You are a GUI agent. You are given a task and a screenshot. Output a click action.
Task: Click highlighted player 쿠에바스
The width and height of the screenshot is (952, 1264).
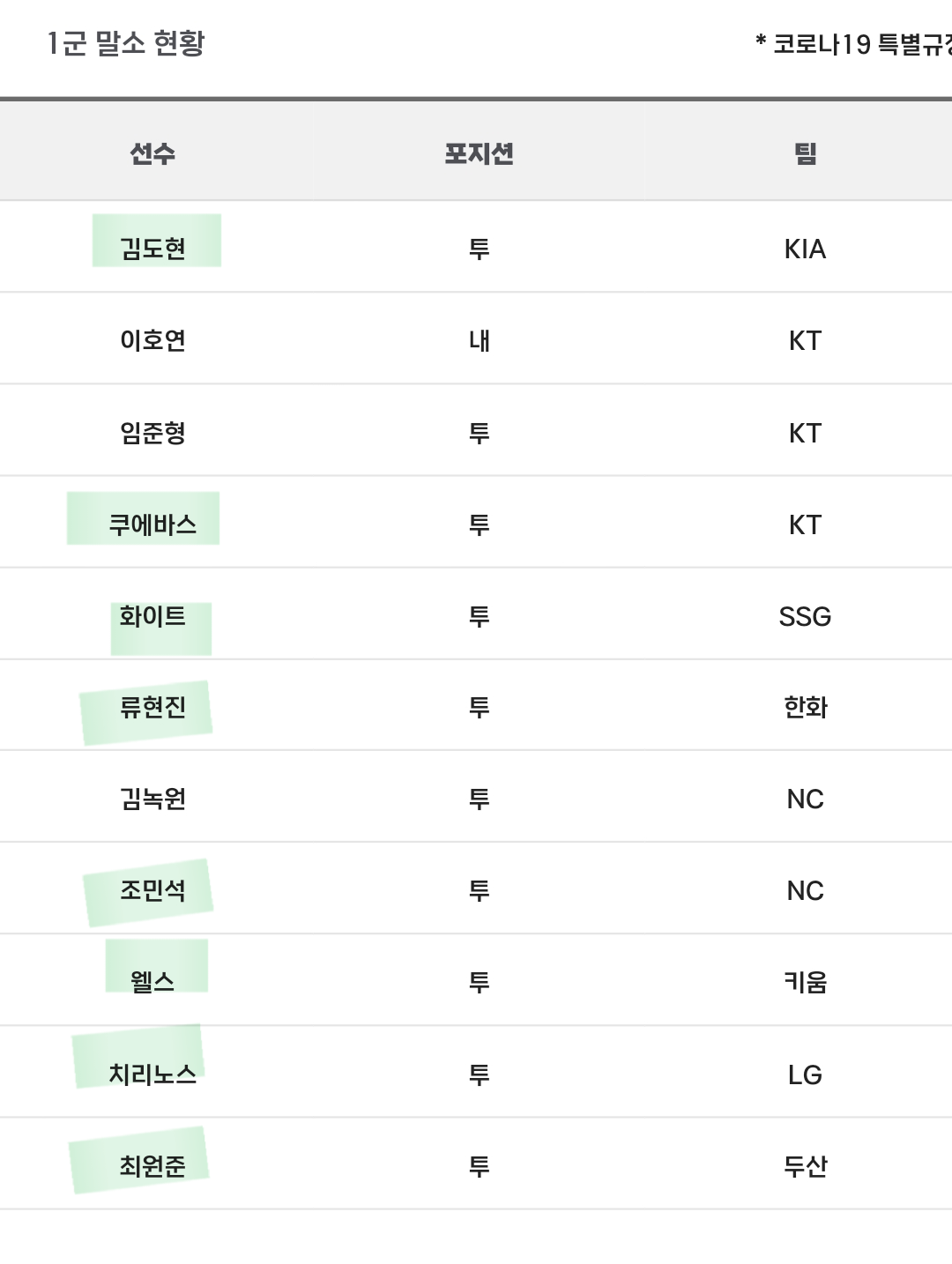pos(152,524)
